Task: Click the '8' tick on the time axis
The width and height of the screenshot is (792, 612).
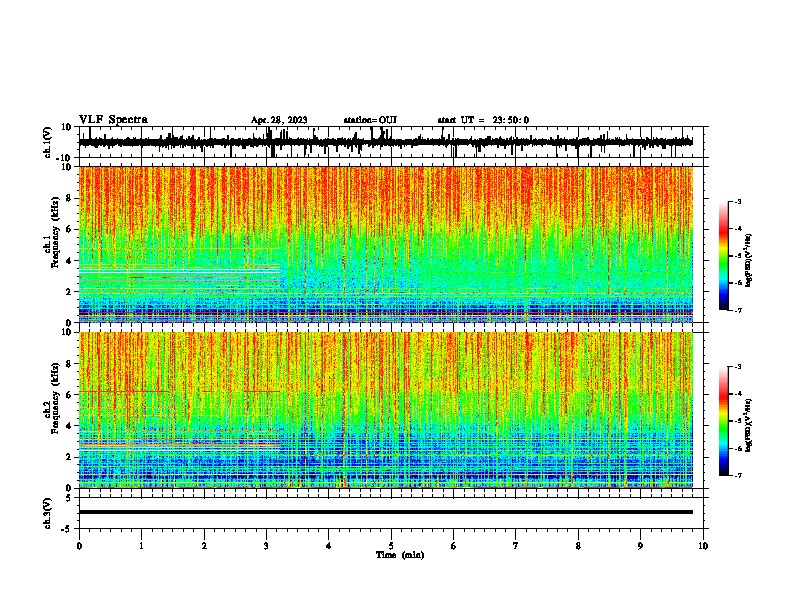Action: coord(578,546)
